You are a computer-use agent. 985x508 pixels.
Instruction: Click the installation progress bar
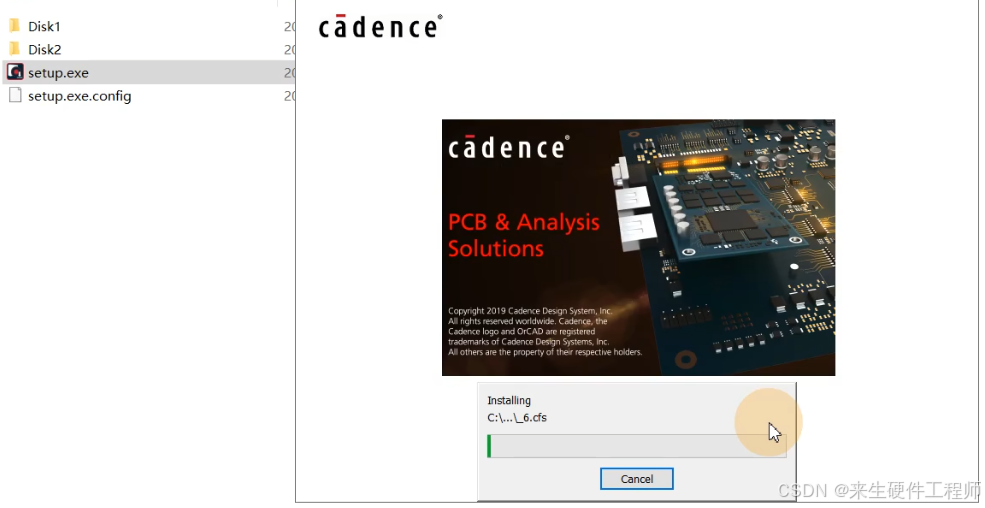636,446
